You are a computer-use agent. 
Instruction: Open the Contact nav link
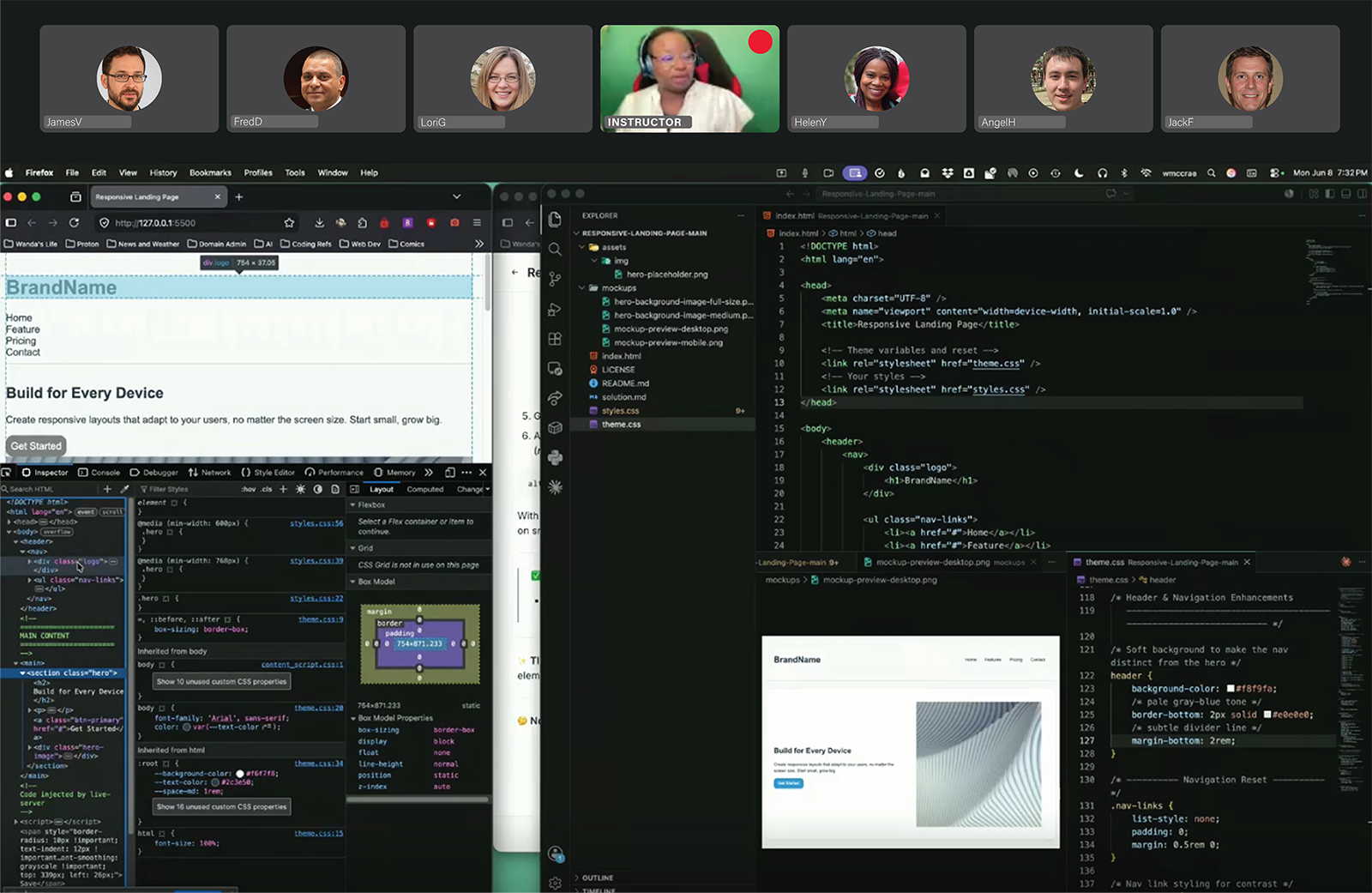pos(23,353)
